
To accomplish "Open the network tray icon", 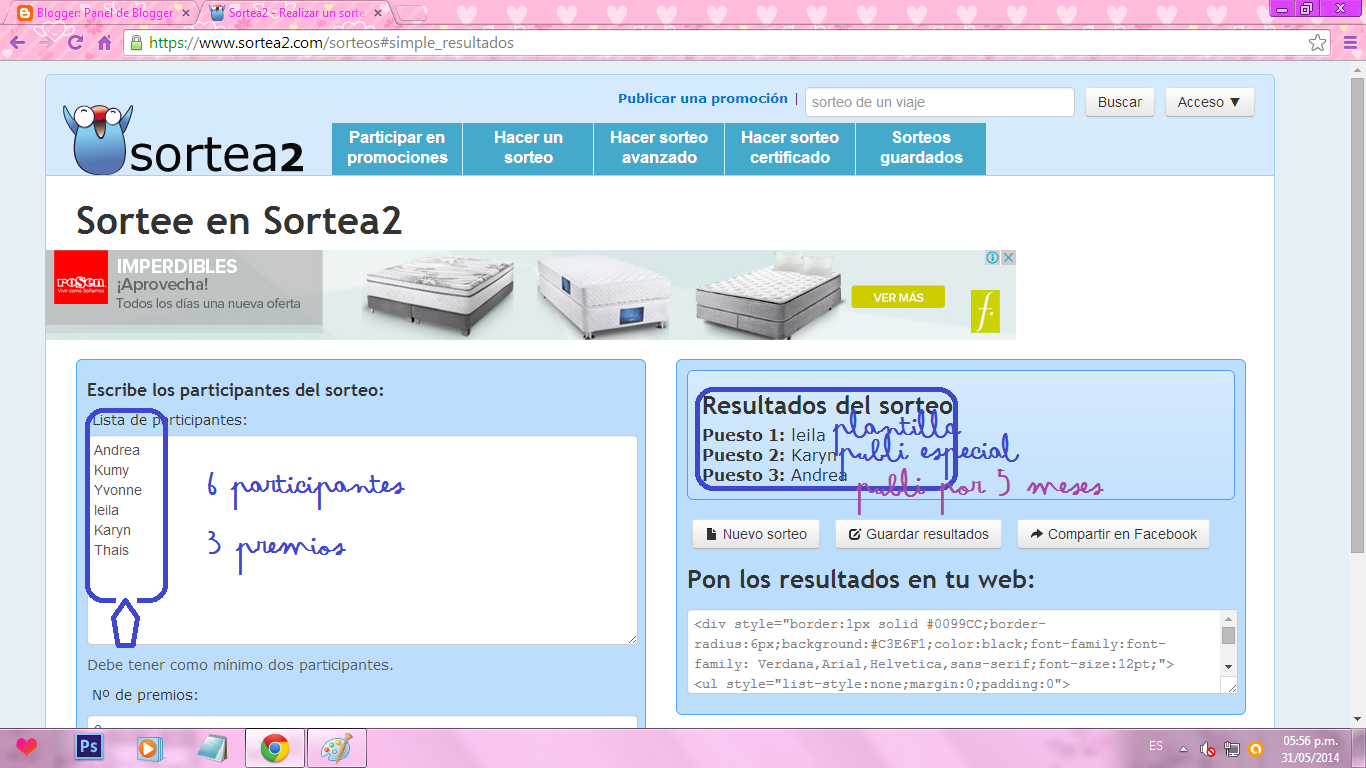I will 1232,748.
